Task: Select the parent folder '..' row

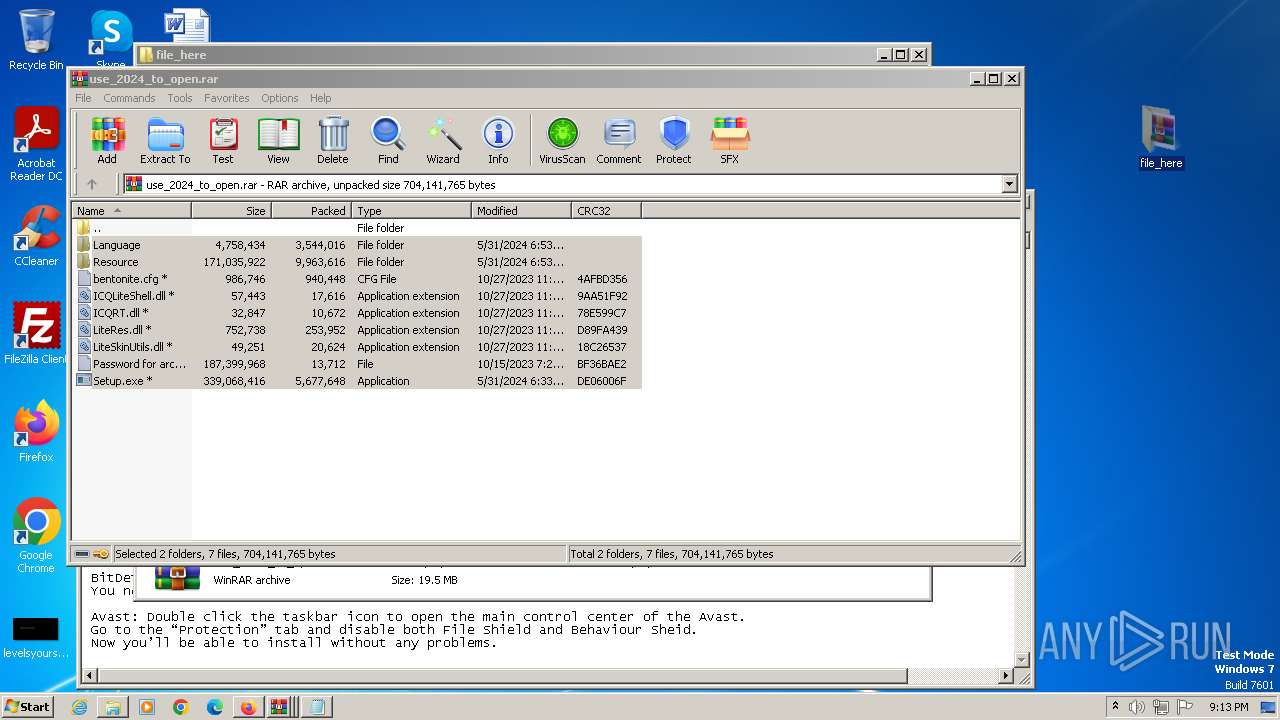Action: tap(357, 228)
